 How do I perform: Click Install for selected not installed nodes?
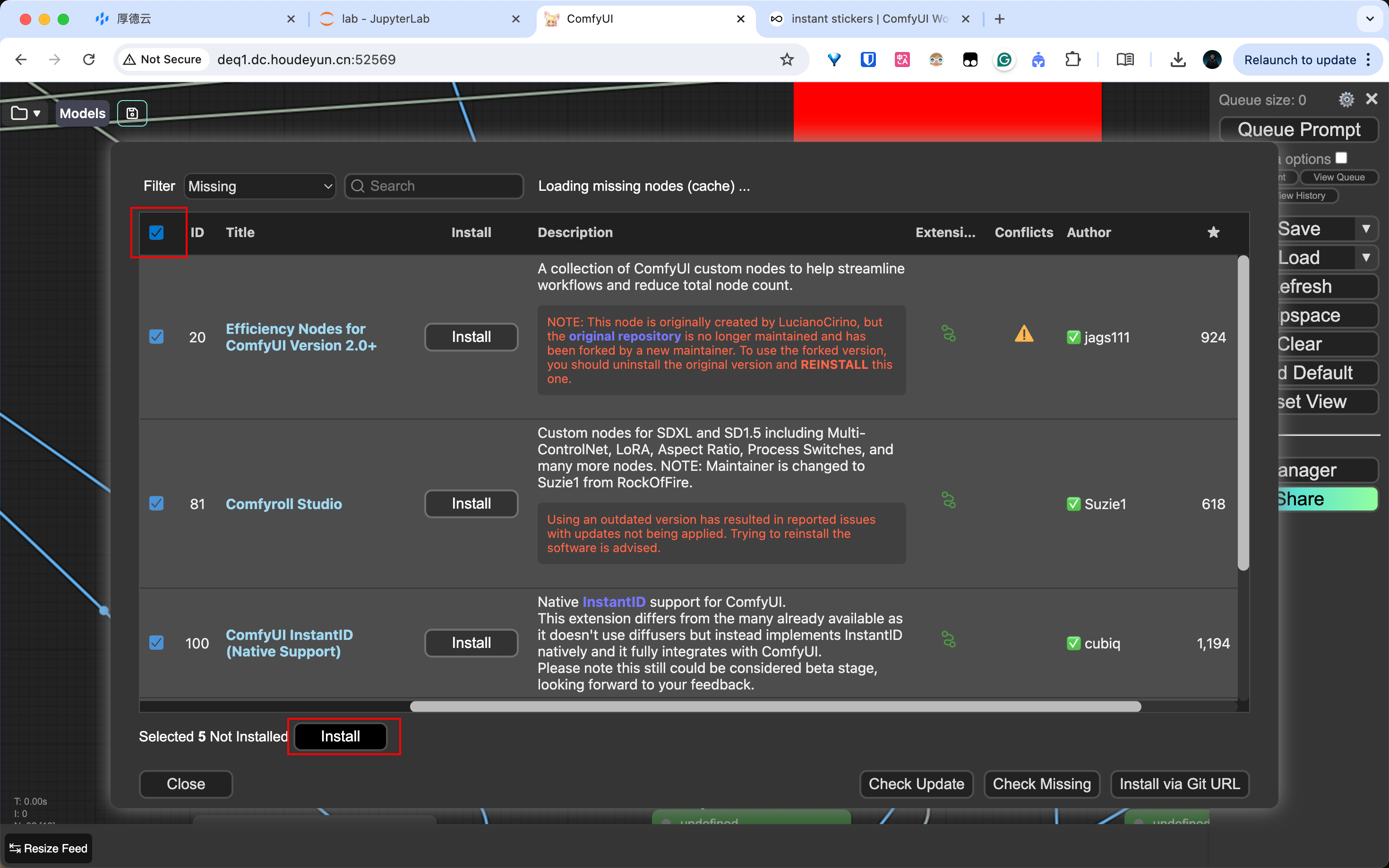tap(340, 737)
